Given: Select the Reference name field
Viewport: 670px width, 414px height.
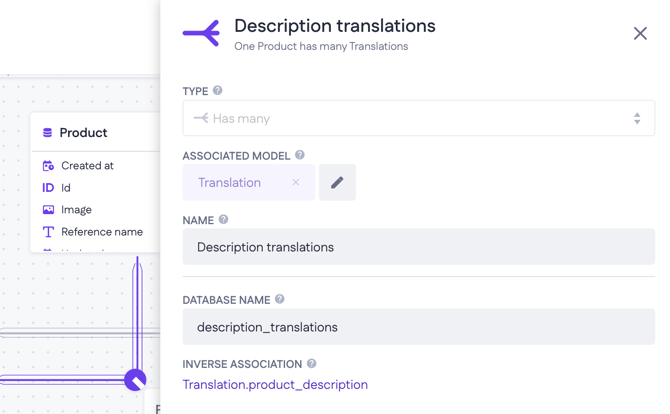Looking at the screenshot, I should coord(101,232).
